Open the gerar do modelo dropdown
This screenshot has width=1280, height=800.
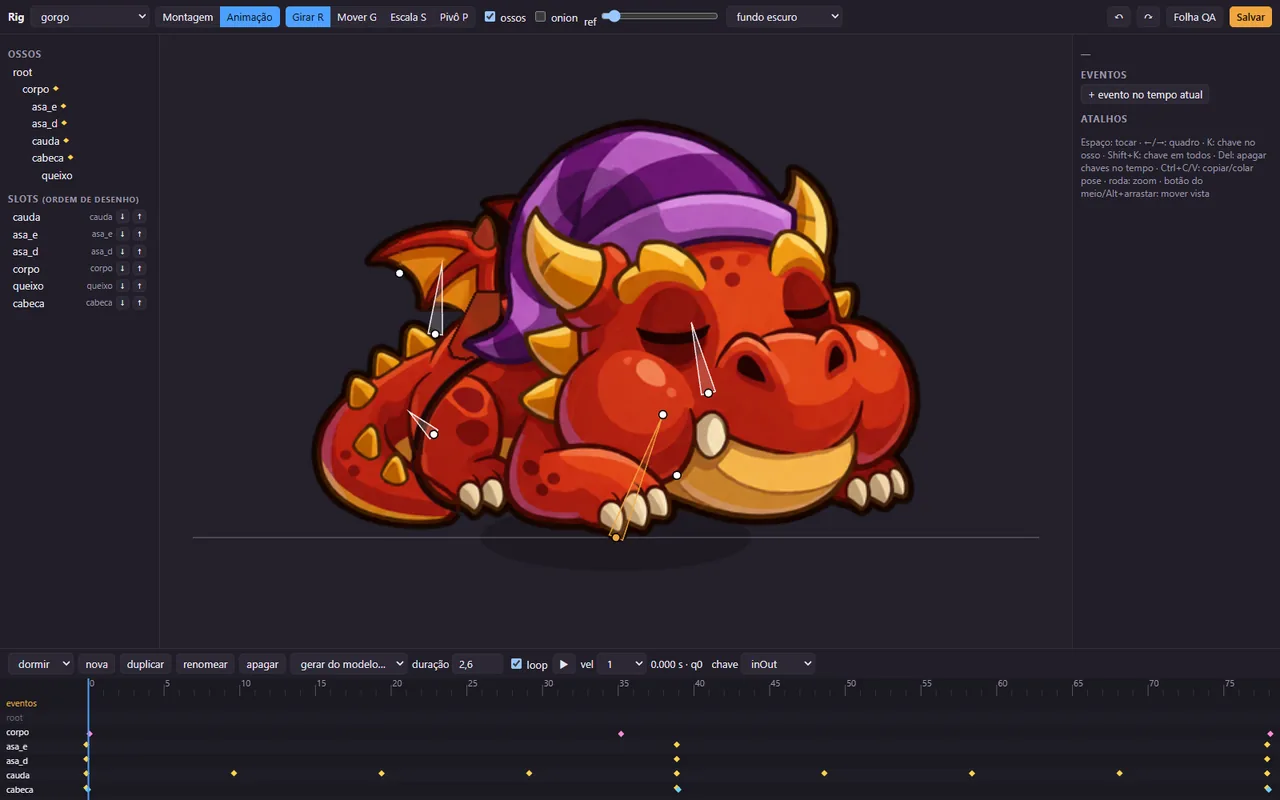coord(349,664)
